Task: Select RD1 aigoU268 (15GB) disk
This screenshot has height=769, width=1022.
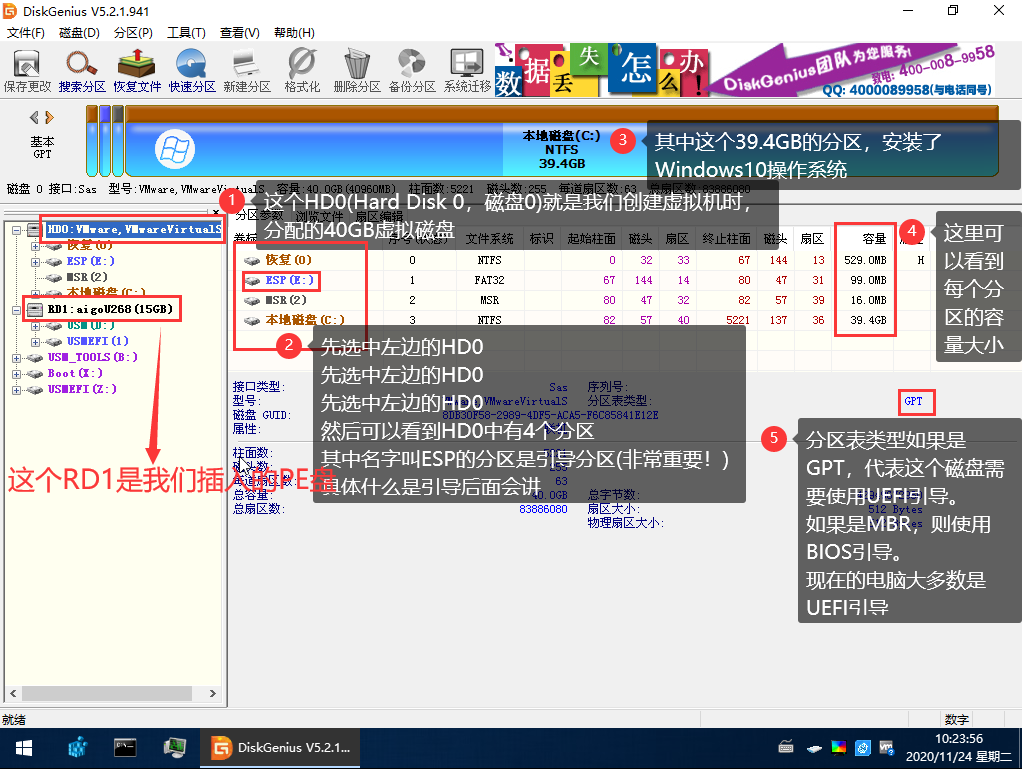Action: (110, 309)
